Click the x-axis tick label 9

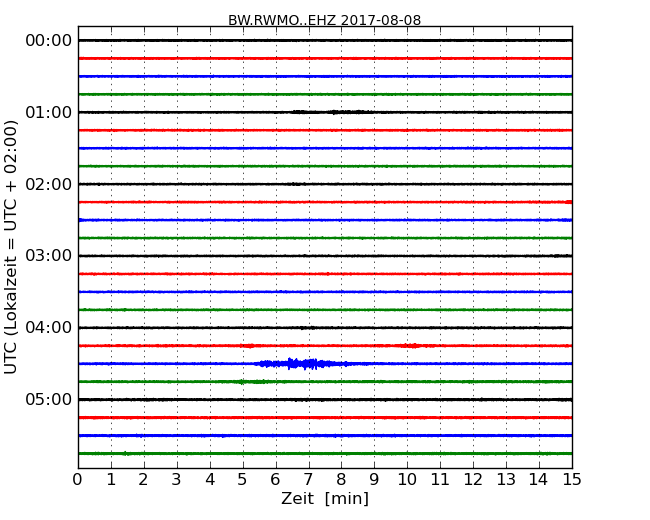pos(374,479)
